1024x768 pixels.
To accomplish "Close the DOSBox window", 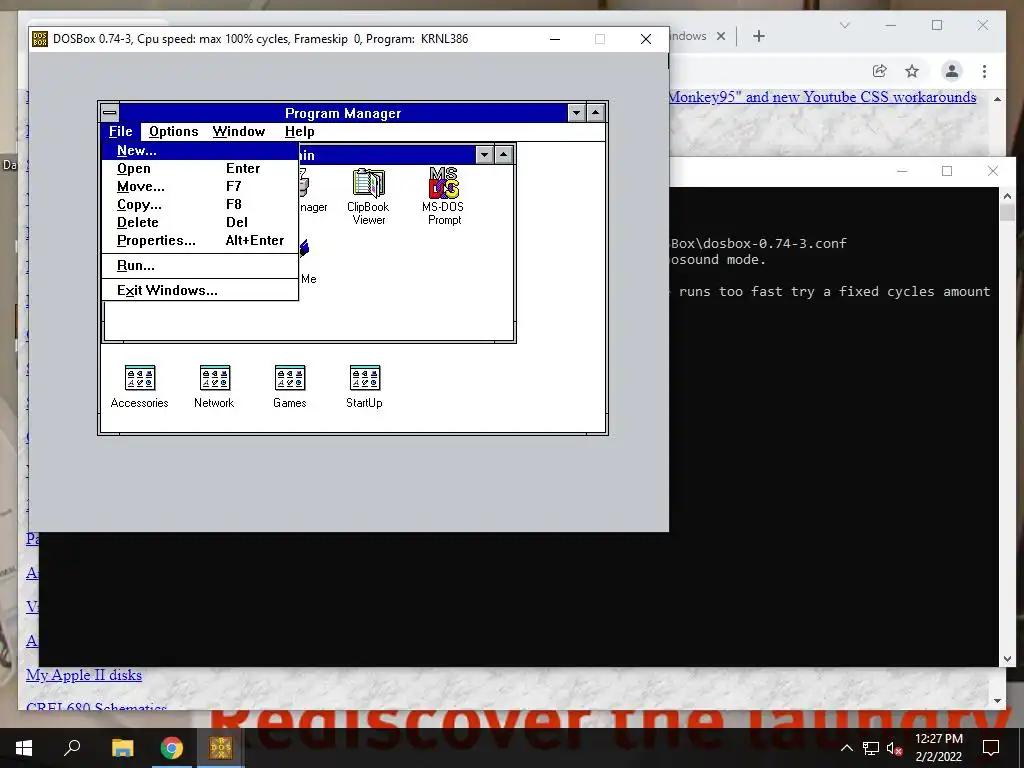I will (646, 39).
